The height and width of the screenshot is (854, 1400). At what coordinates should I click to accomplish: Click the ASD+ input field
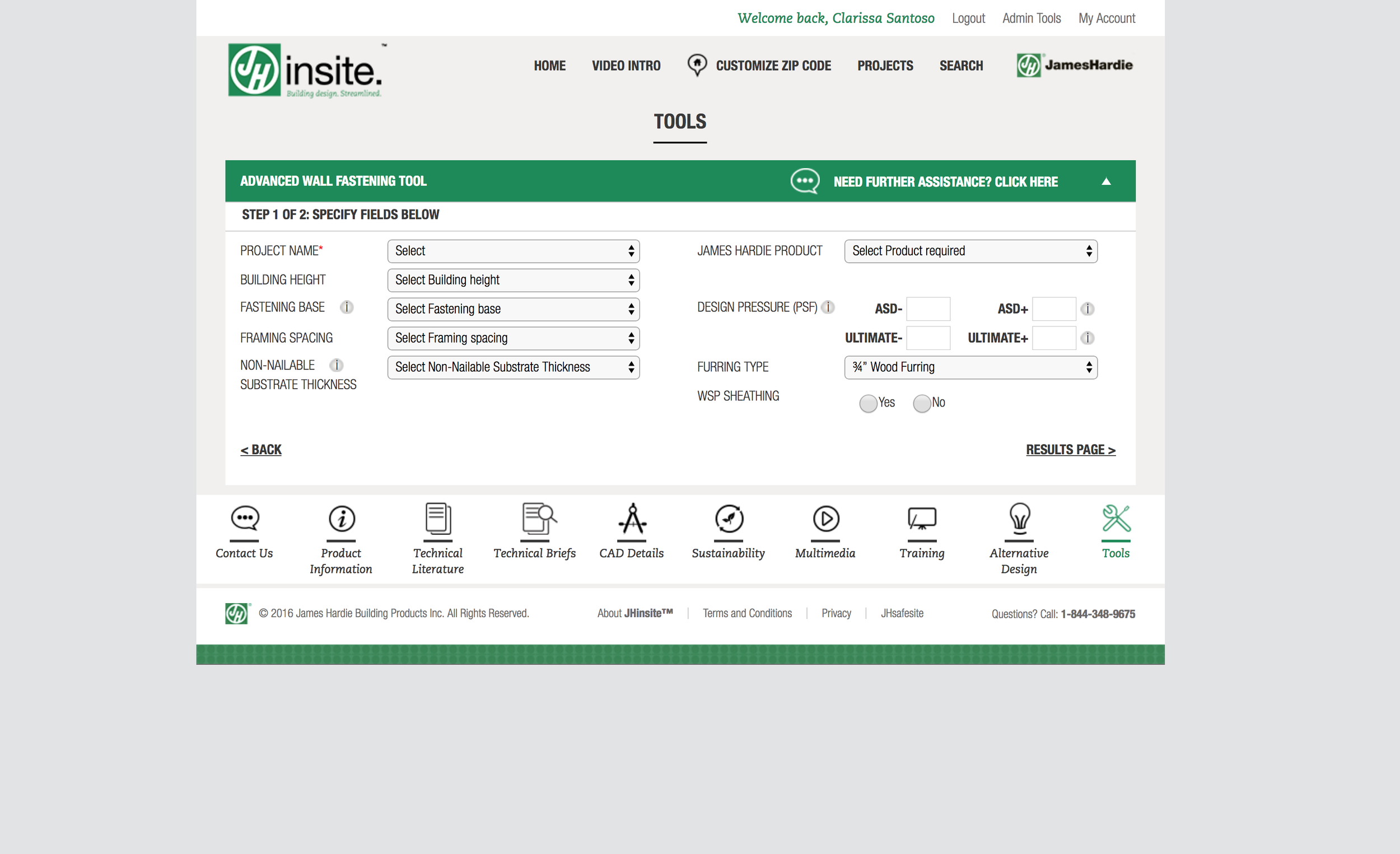pos(1053,309)
